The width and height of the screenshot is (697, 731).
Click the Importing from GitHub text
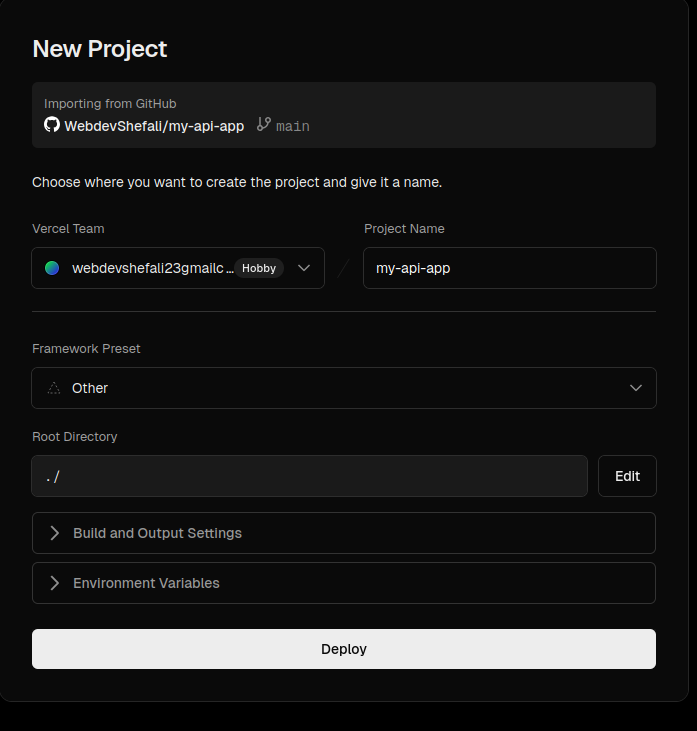[x=110, y=103]
